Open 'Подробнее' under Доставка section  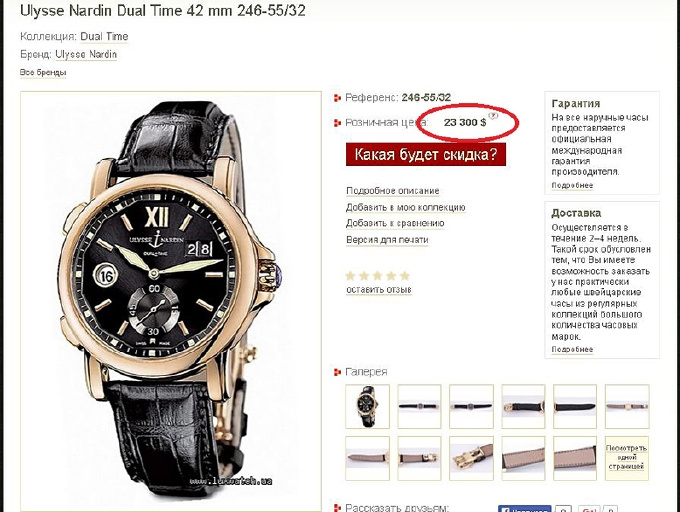[572, 349]
